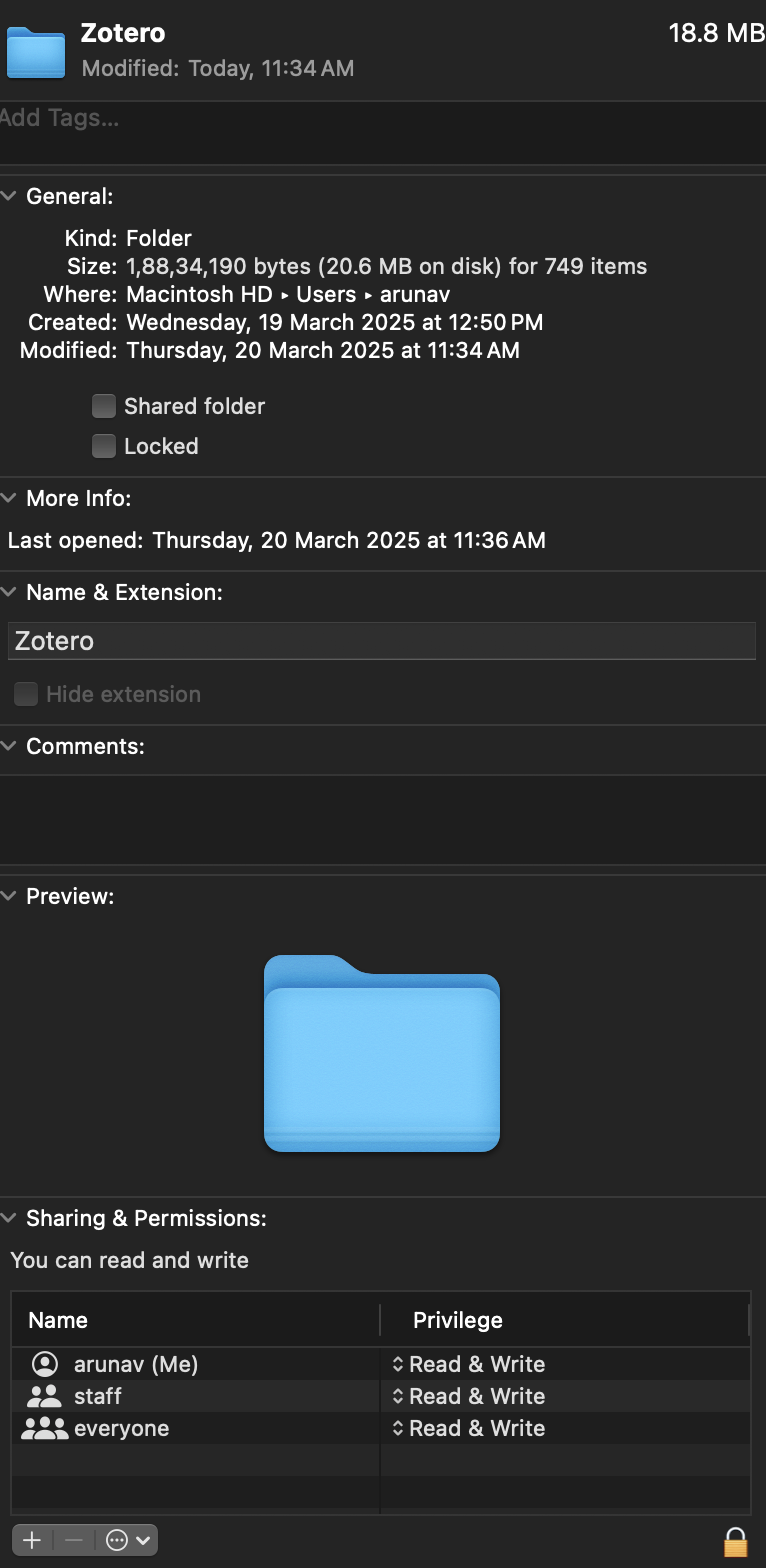This screenshot has width=766, height=1568.
Task: Click the Hide extension checkbox
Action: (26, 694)
